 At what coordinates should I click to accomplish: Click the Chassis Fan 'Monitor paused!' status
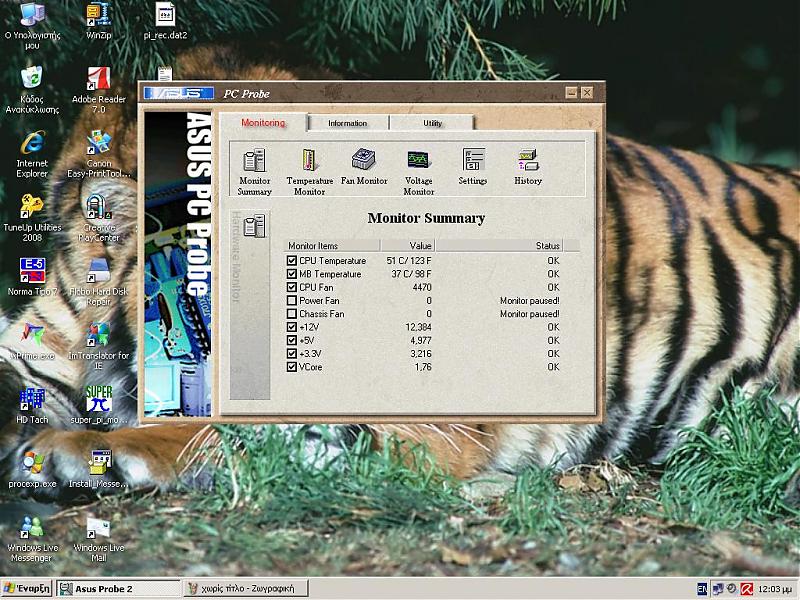click(x=530, y=314)
